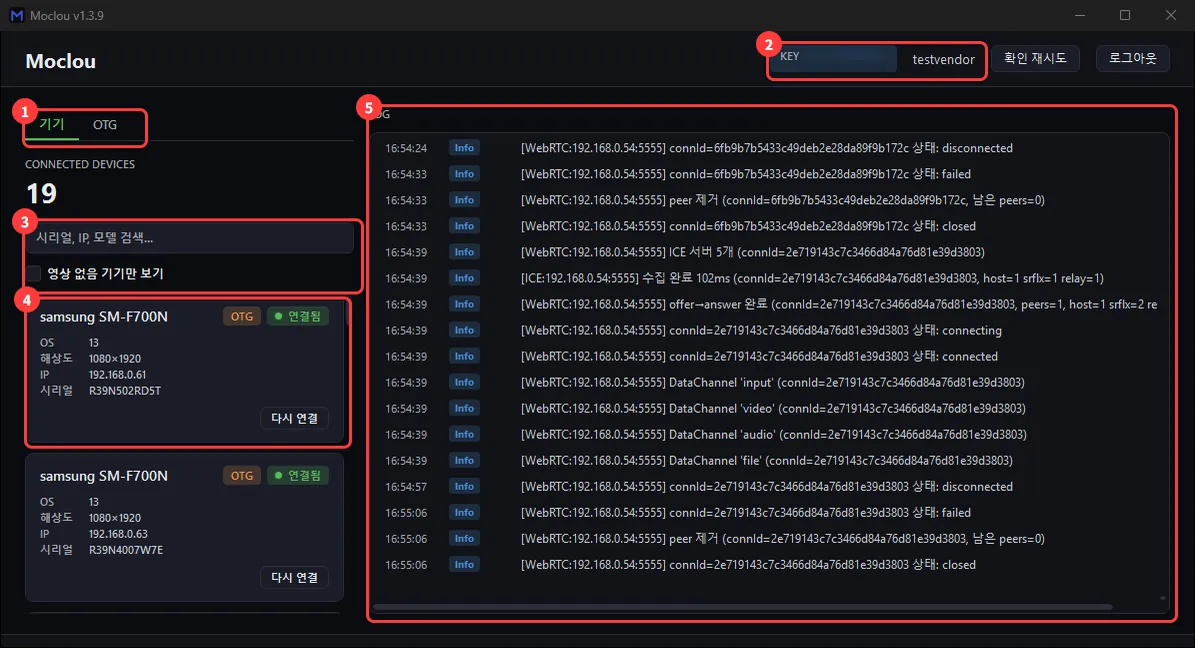1195x648 pixels.
Task: Click the OTG badge on first samsung device
Action: pyautogui.click(x=242, y=316)
